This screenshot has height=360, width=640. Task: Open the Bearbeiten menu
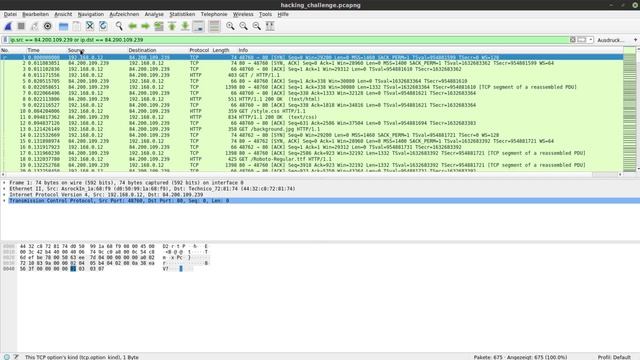36,14
